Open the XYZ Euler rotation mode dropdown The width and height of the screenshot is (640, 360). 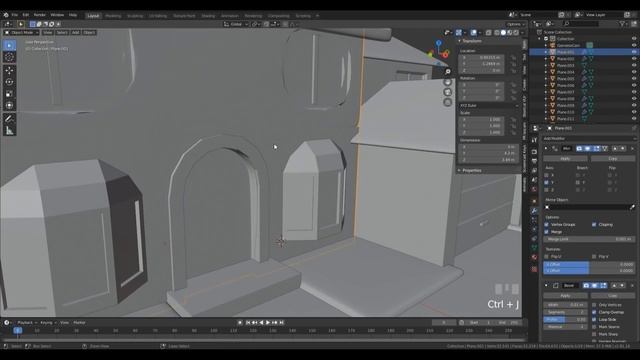click(x=489, y=105)
